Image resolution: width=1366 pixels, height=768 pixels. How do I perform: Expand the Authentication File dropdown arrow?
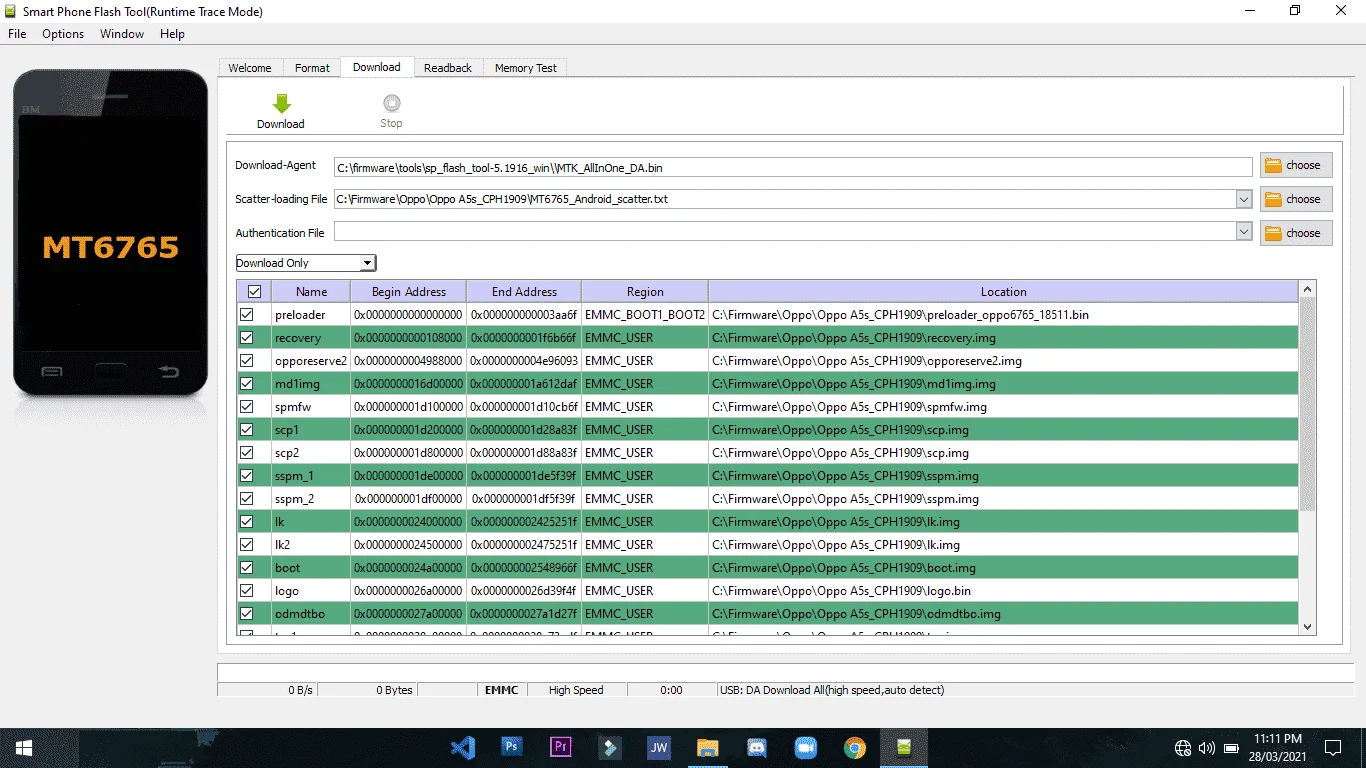coord(1244,233)
